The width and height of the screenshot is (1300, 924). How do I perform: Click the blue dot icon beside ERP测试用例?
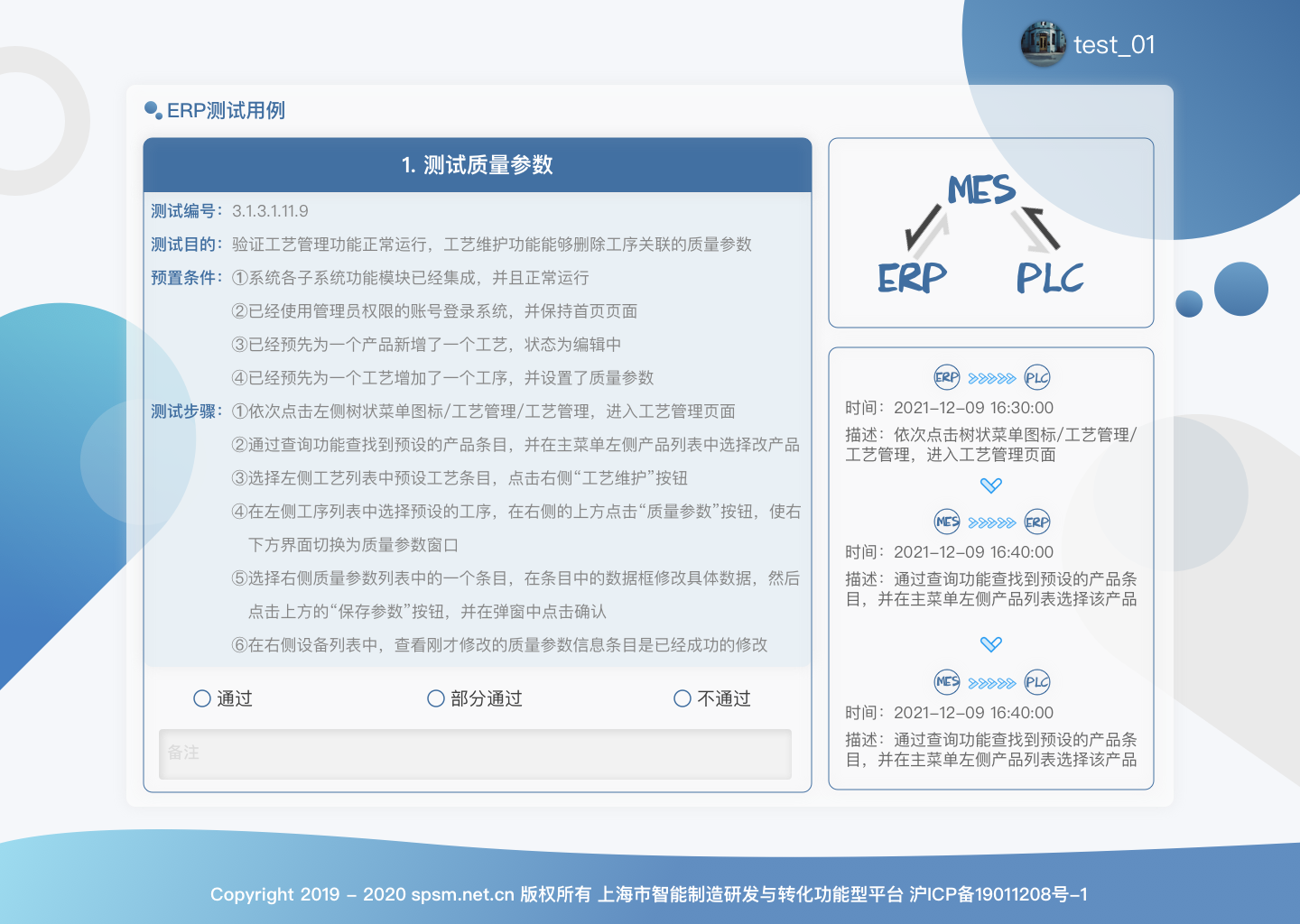click(152, 108)
